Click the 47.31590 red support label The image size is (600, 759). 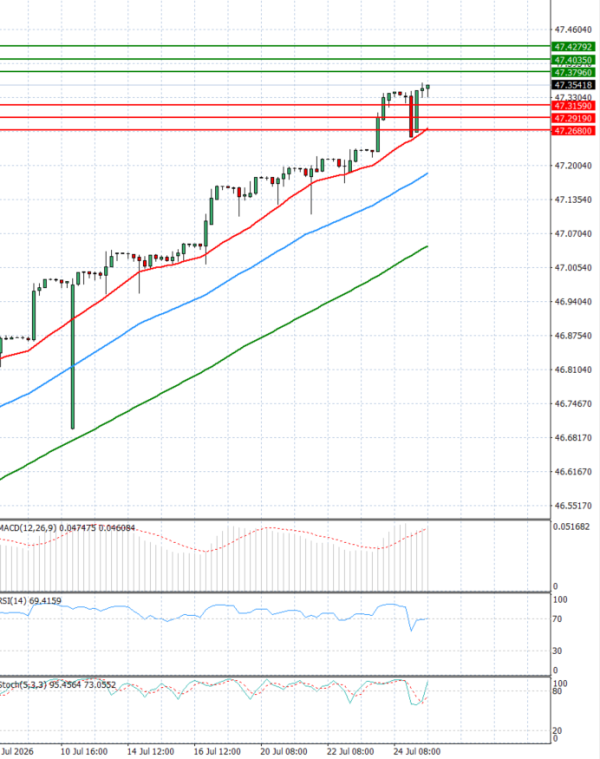(573, 106)
